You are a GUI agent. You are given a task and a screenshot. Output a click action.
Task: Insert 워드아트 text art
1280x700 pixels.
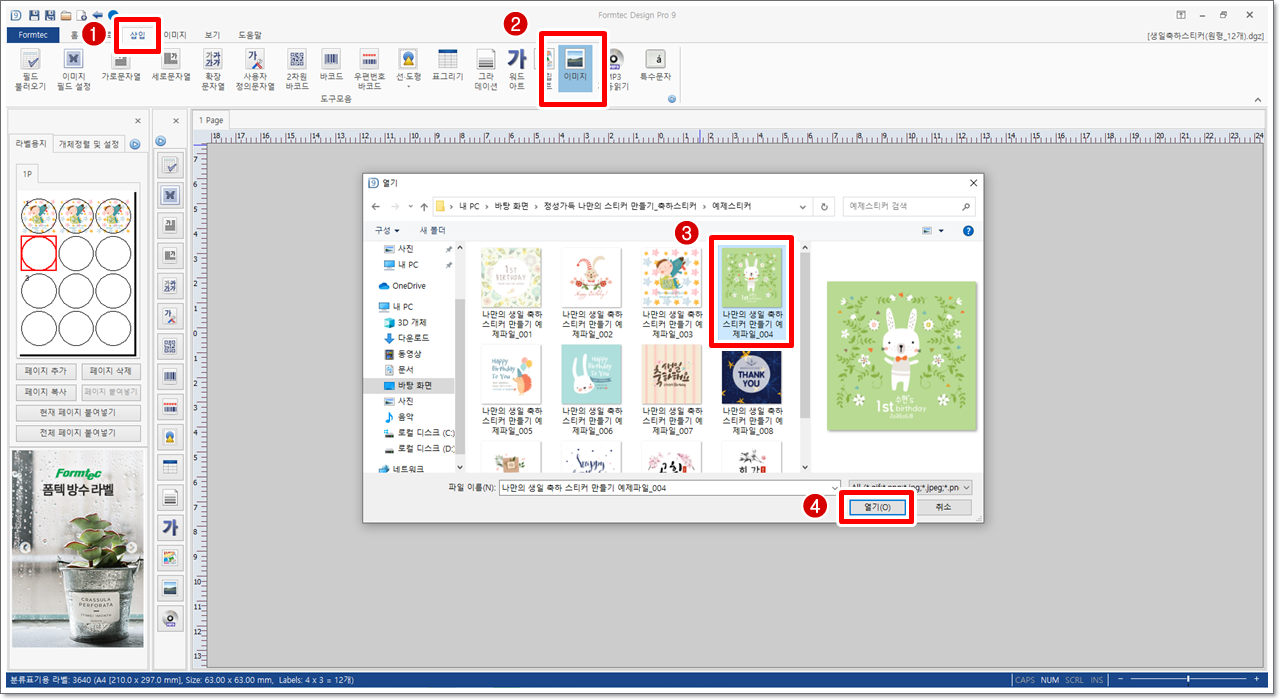pos(517,69)
